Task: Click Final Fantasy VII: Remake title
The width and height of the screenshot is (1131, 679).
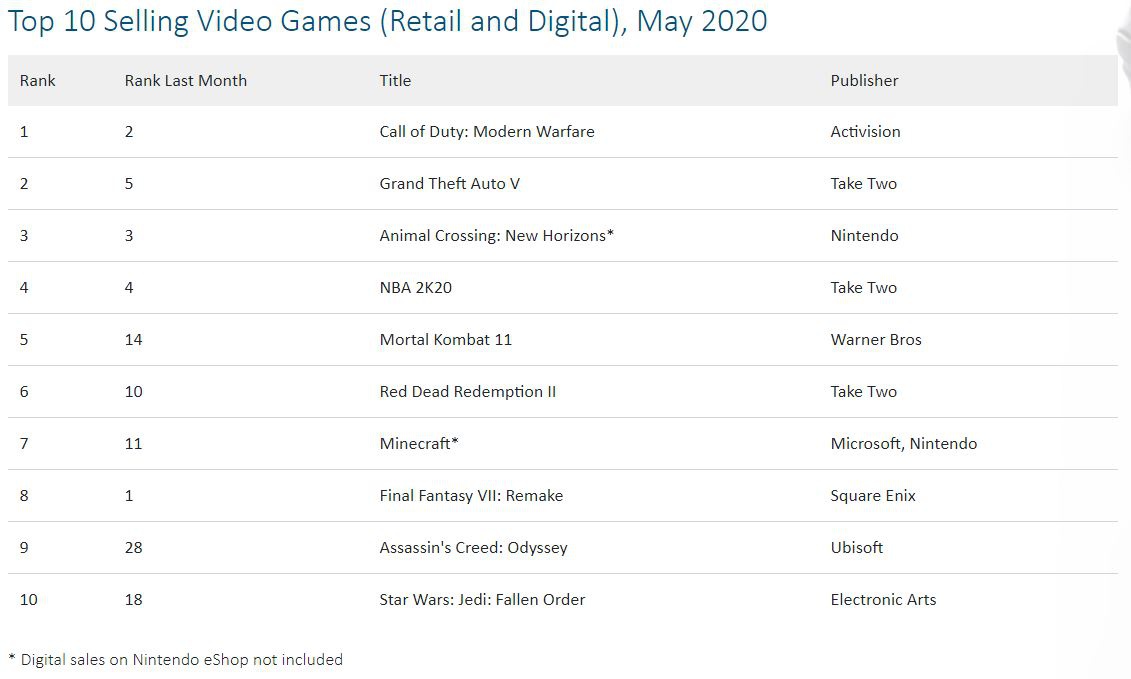Action: [471, 496]
